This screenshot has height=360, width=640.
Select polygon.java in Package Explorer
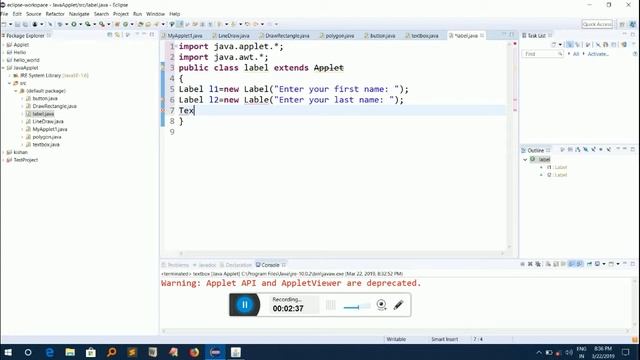(x=47, y=137)
